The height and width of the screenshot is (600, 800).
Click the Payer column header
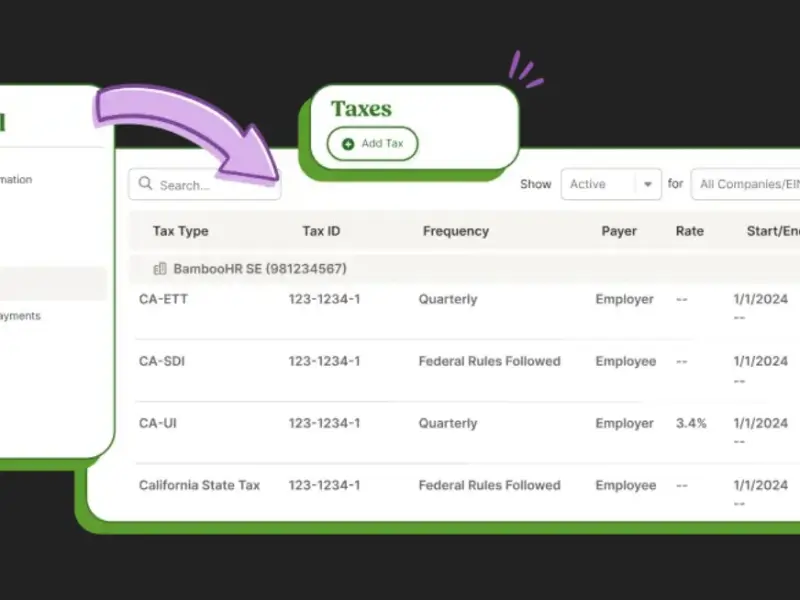[619, 231]
